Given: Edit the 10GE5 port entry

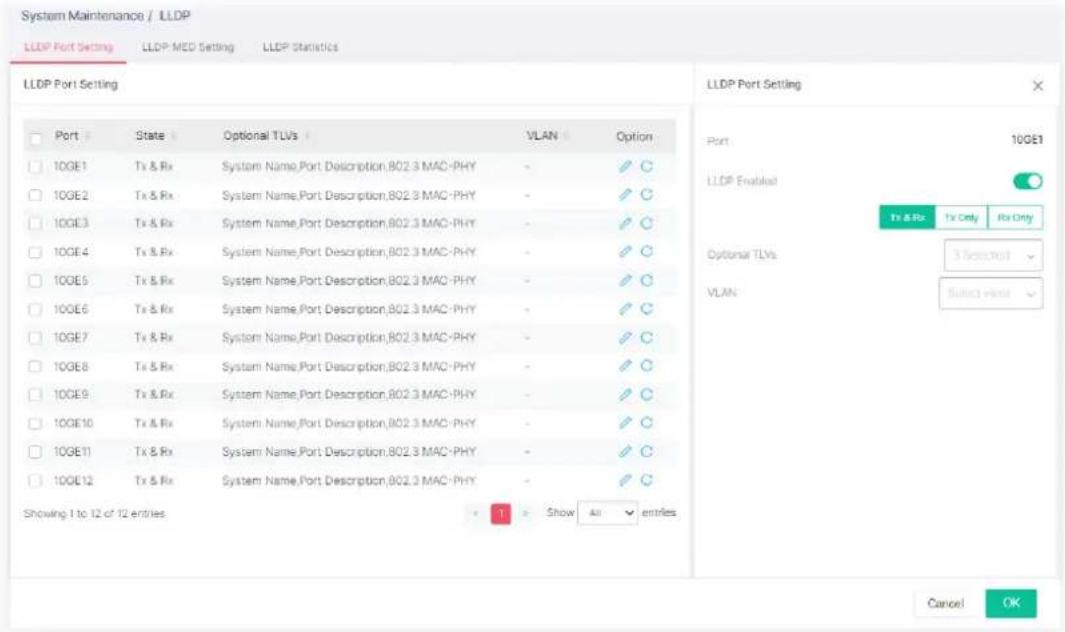Looking at the screenshot, I should pyautogui.click(x=626, y=281).
